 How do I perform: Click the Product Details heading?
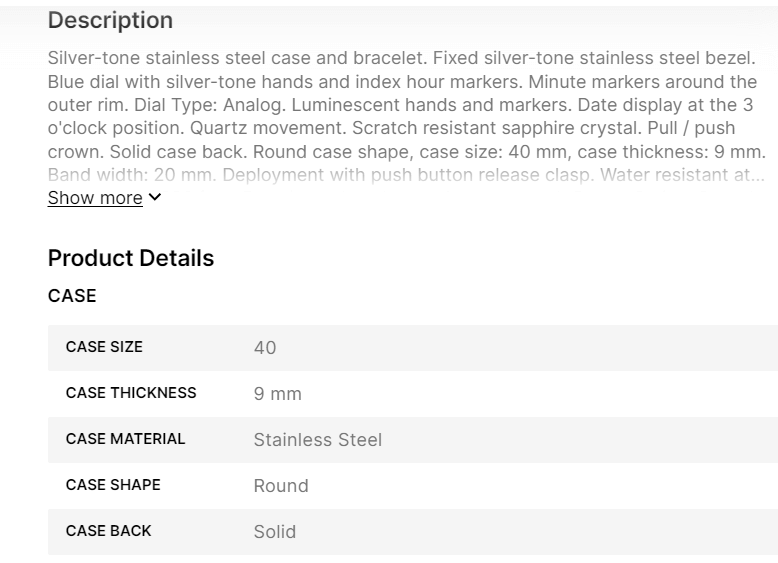(x=131, y=258)
